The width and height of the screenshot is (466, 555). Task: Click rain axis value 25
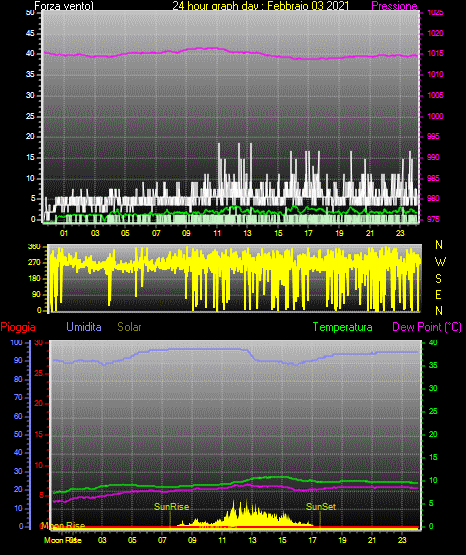click(x=39, y=373)
